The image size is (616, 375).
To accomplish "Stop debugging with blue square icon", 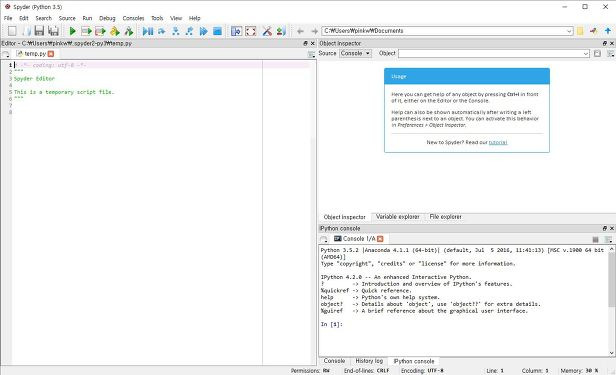I will tap(217, 31).
